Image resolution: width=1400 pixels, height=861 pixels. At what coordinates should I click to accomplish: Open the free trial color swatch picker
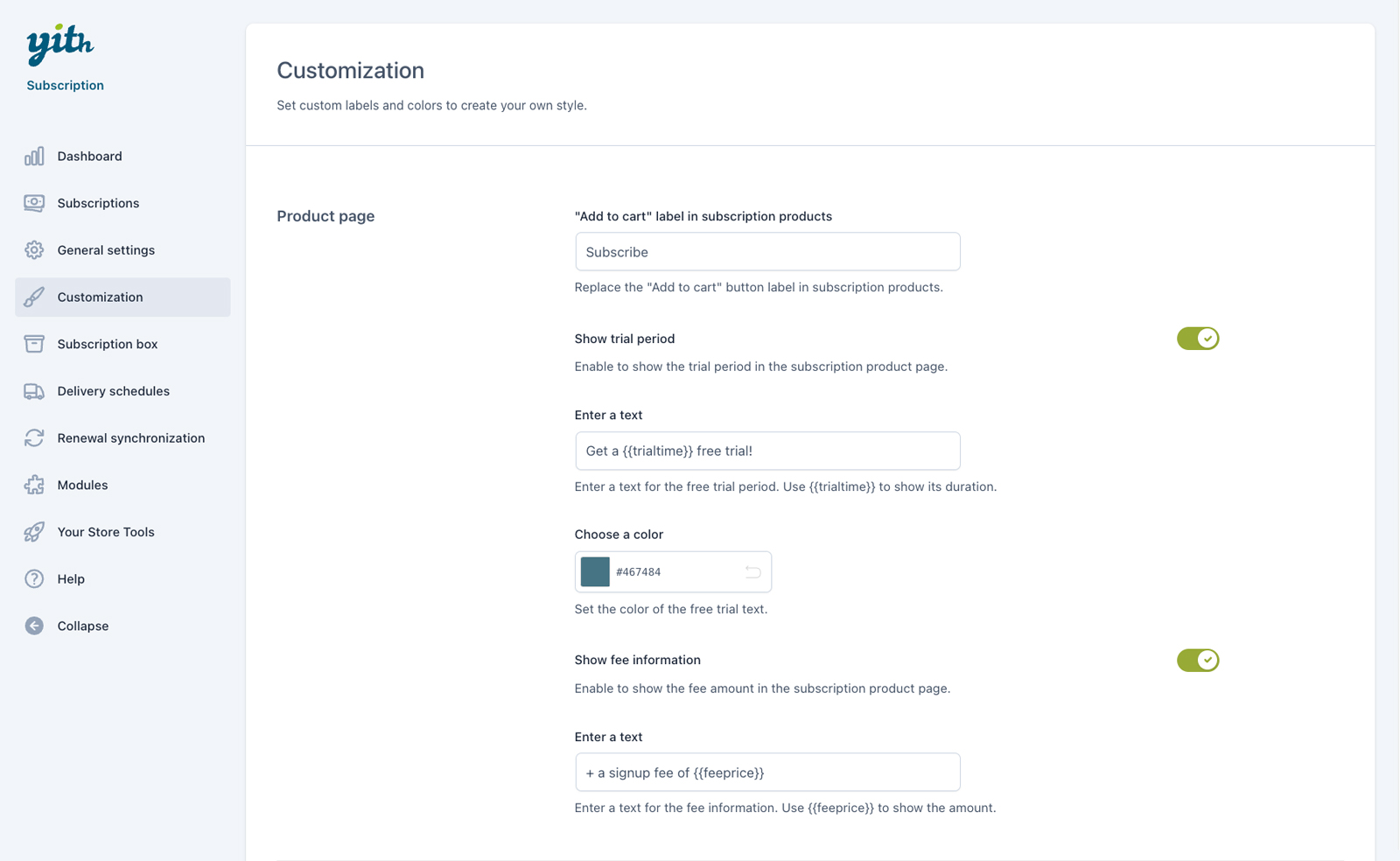point(595,572)
